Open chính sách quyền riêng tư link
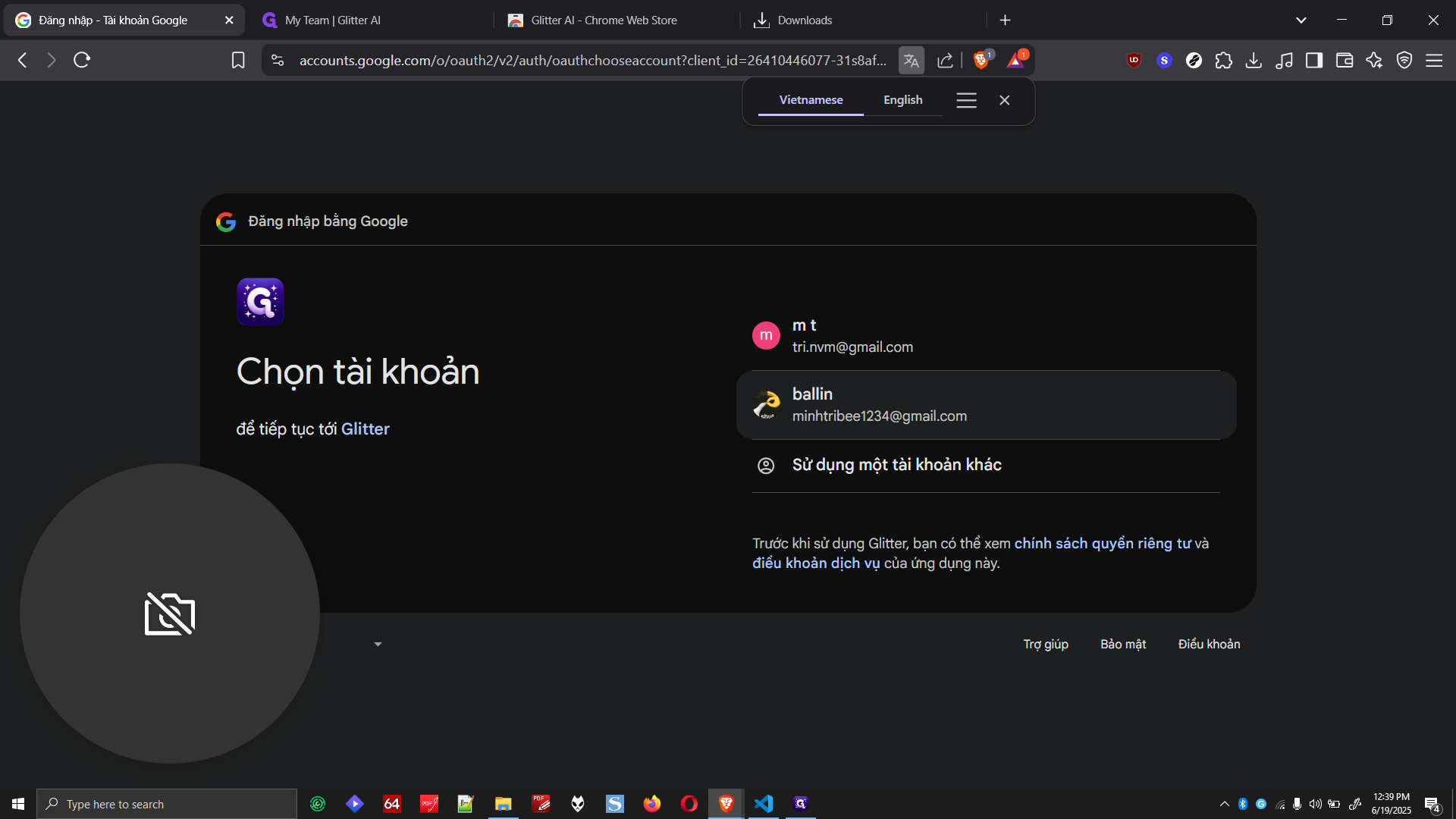 point(1103,544)
